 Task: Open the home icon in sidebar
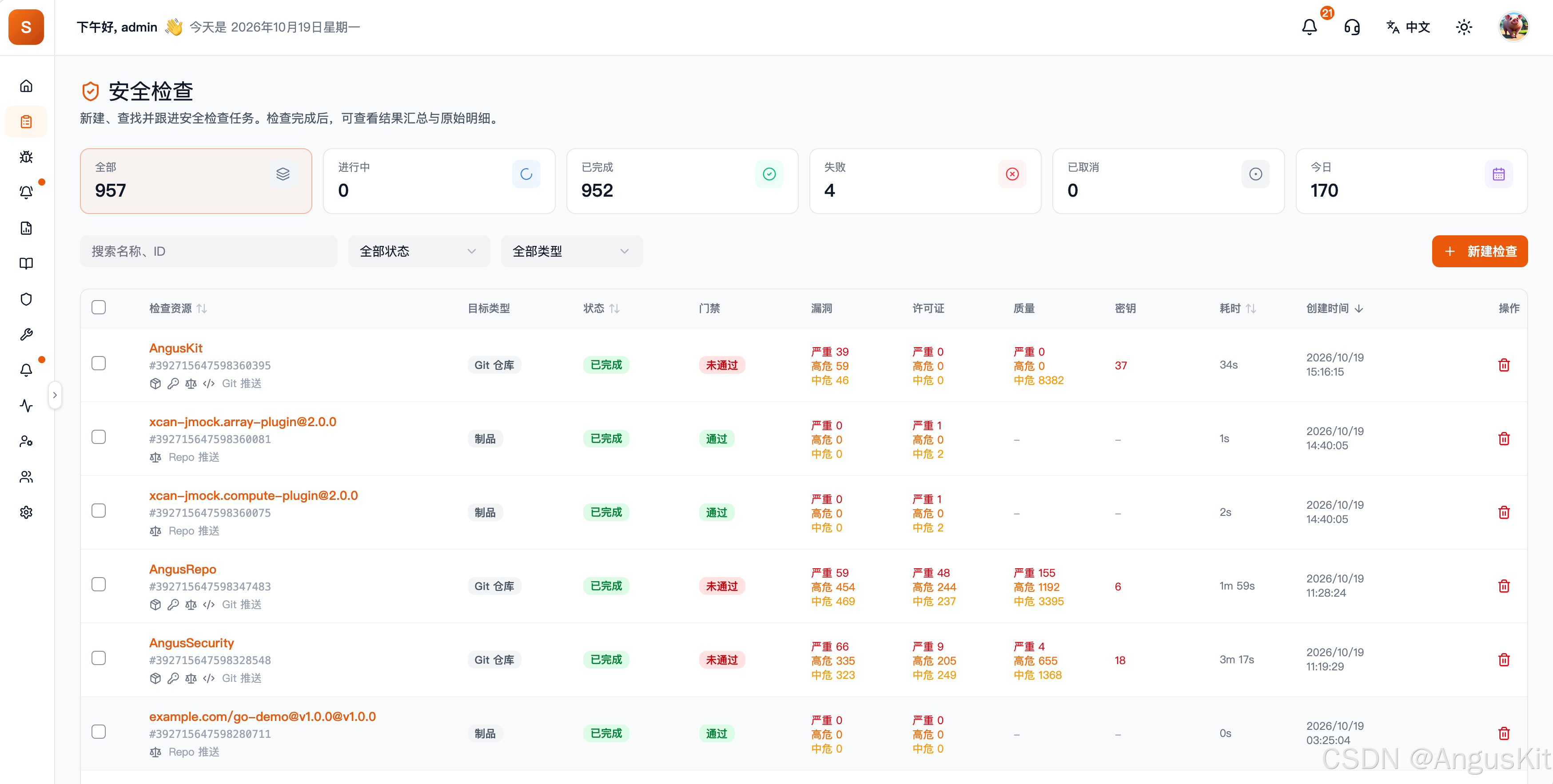[26, 86]
